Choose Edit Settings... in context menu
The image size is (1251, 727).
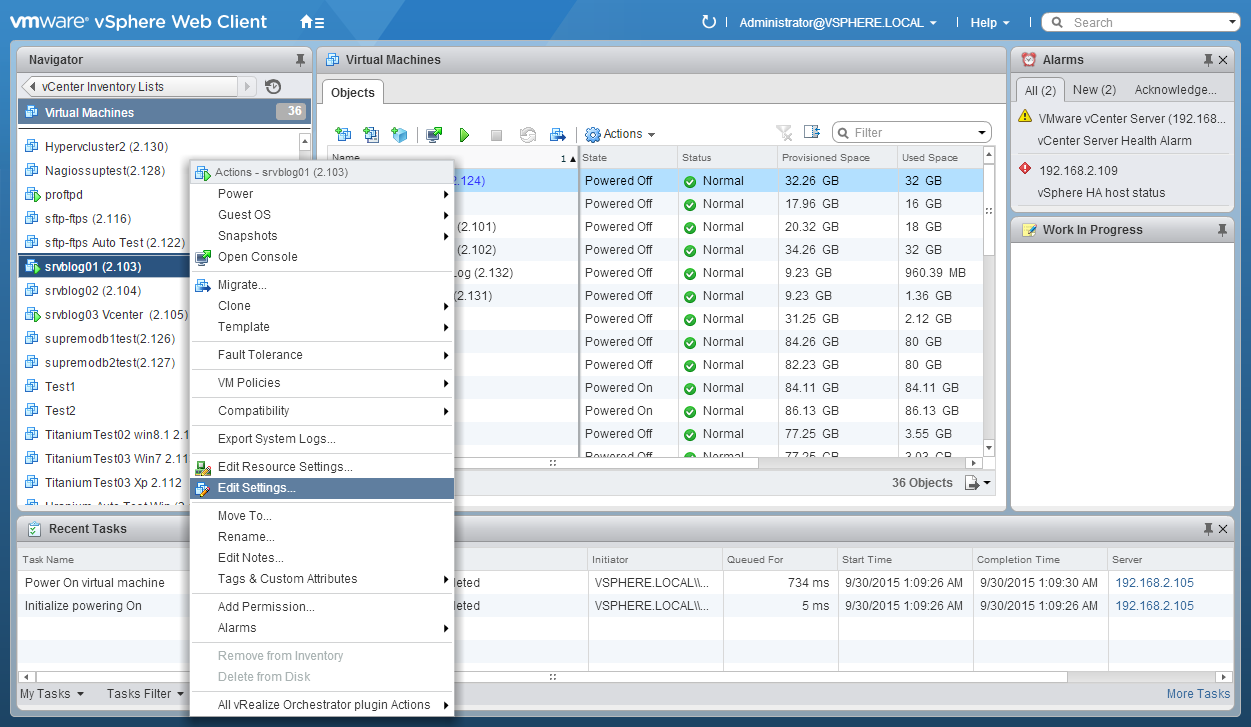pos(321,488)
